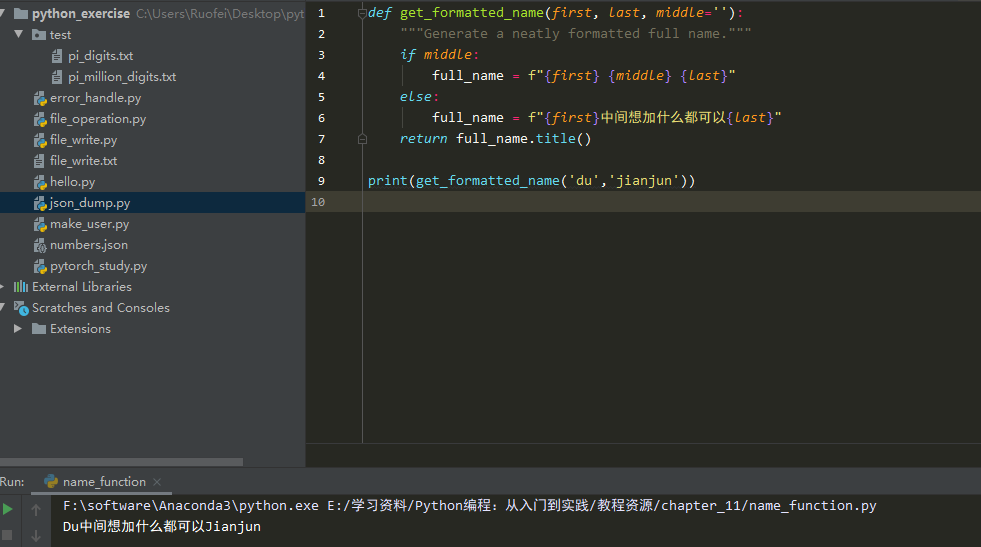981x547 pixels.
Task: Click Python file icon beside make_user.py
Action: click(x=40, y=224)
